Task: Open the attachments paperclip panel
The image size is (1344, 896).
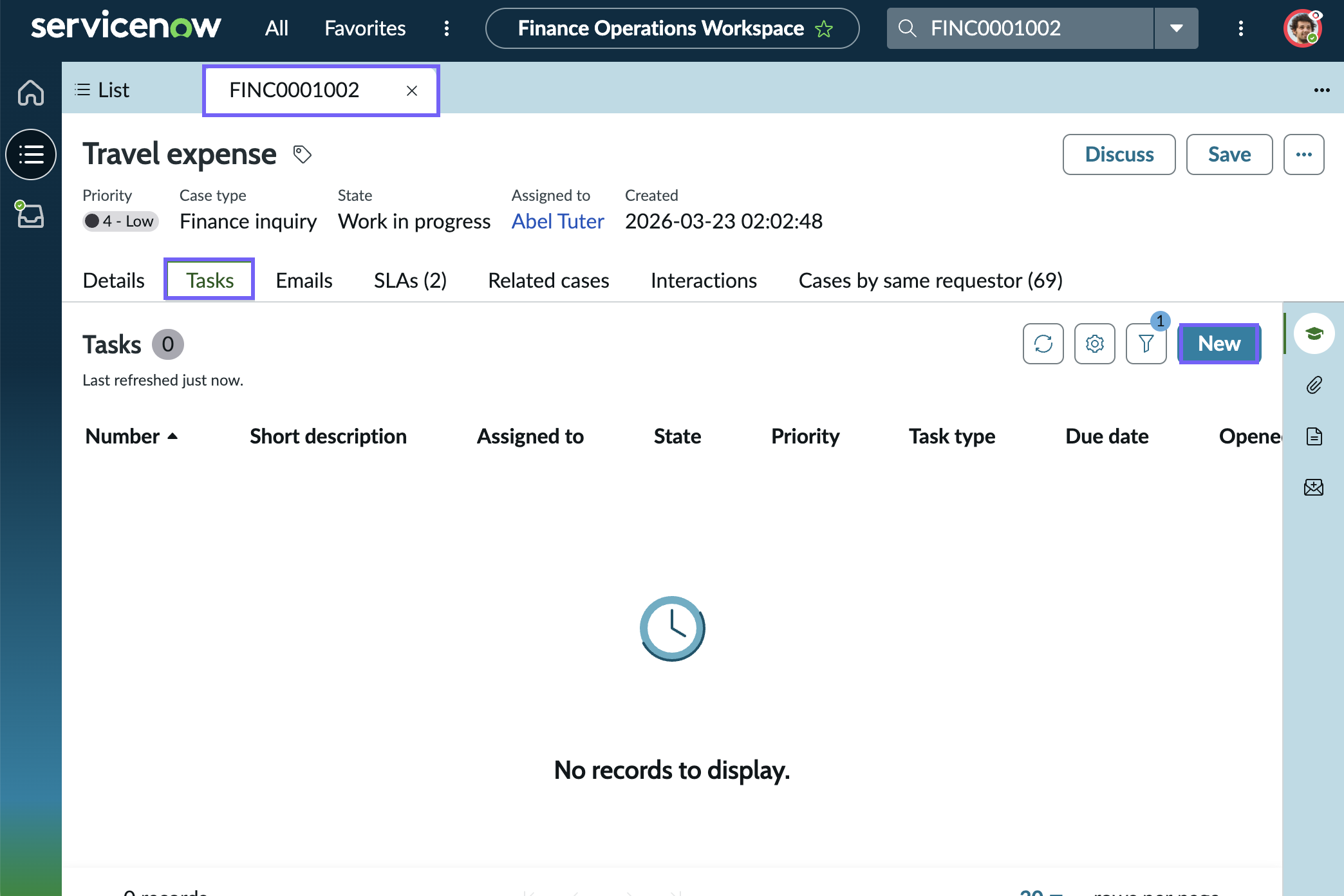Action: click(1314, 385)
